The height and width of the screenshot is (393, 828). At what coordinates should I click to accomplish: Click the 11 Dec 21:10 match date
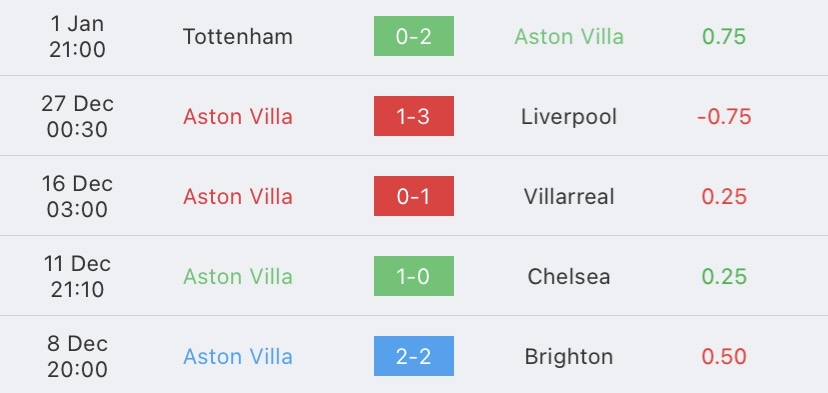(x=77, y=276)
